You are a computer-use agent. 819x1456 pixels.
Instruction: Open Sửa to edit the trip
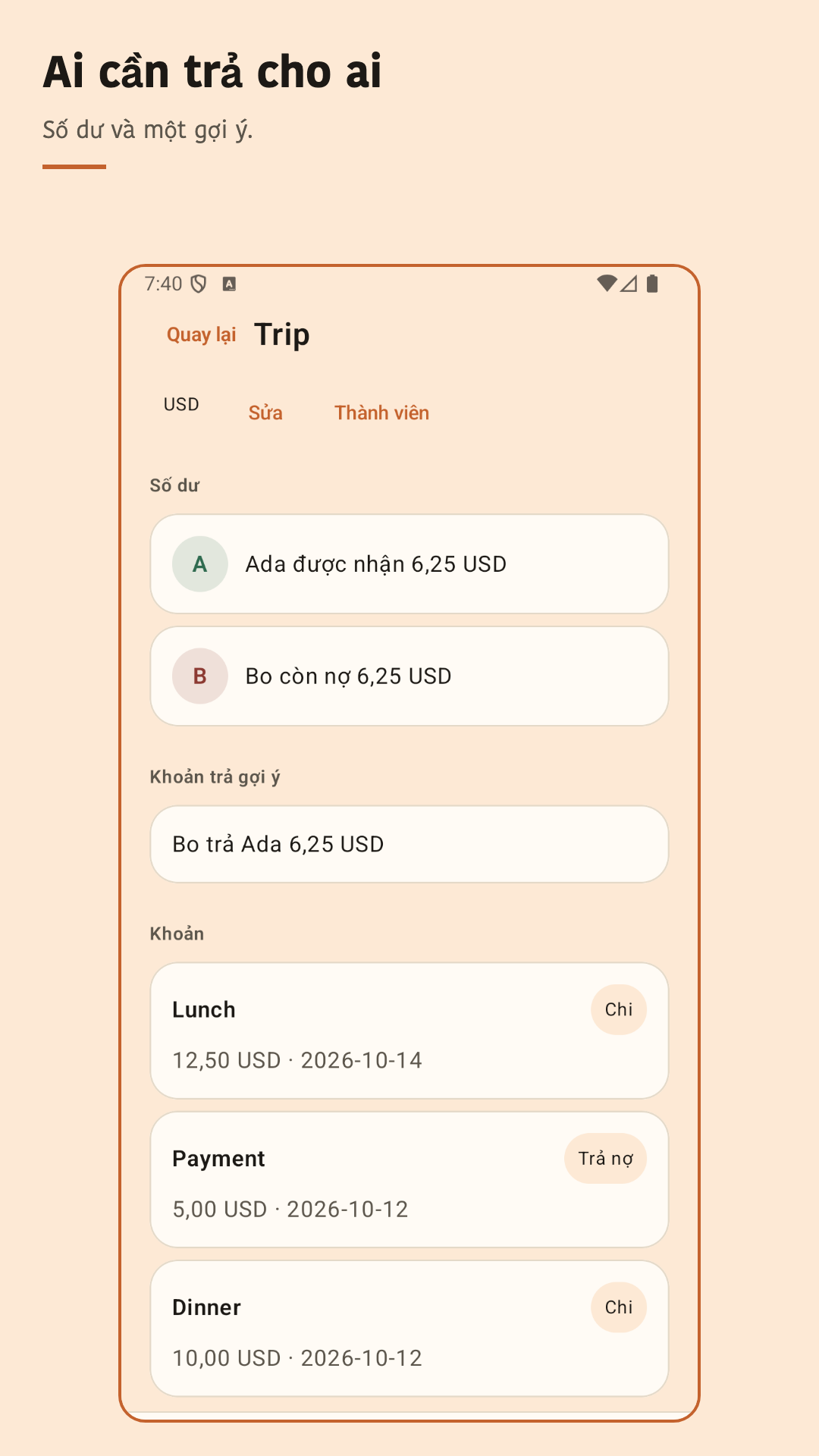pyautogui.click(x=265, y=413)
